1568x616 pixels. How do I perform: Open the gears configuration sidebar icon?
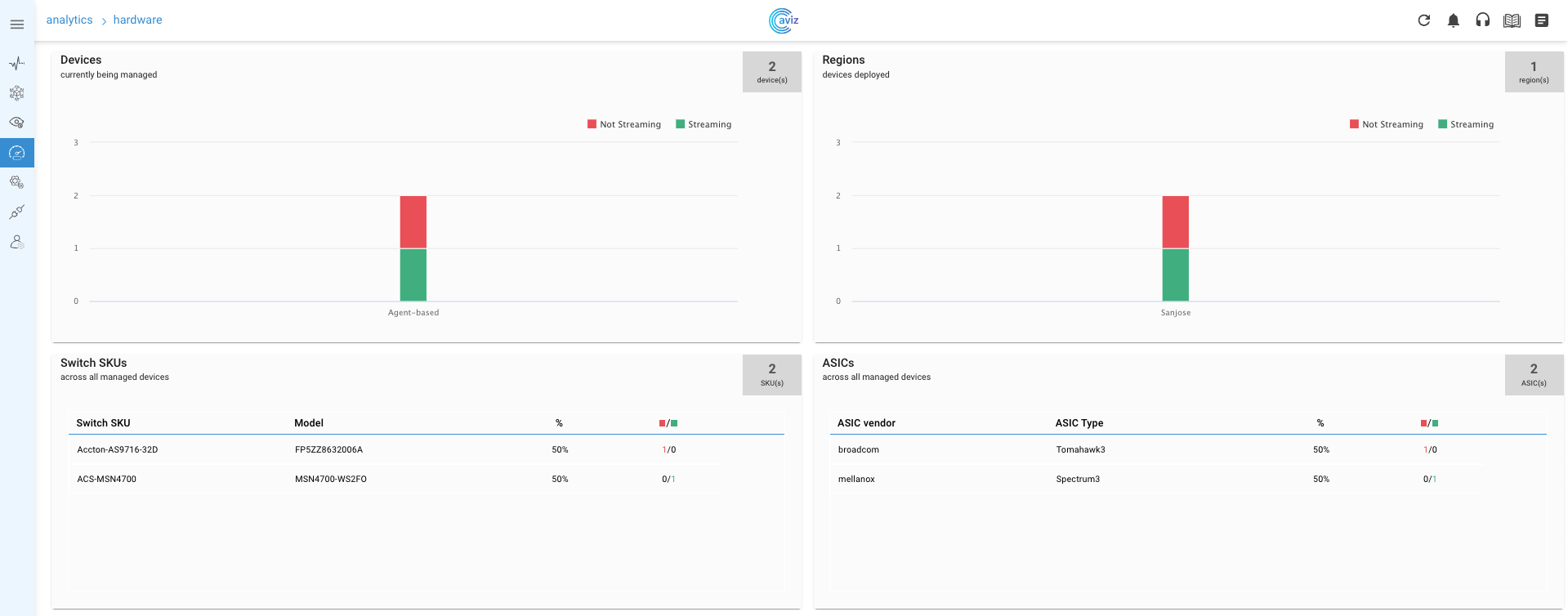click(x=16, y=182)
